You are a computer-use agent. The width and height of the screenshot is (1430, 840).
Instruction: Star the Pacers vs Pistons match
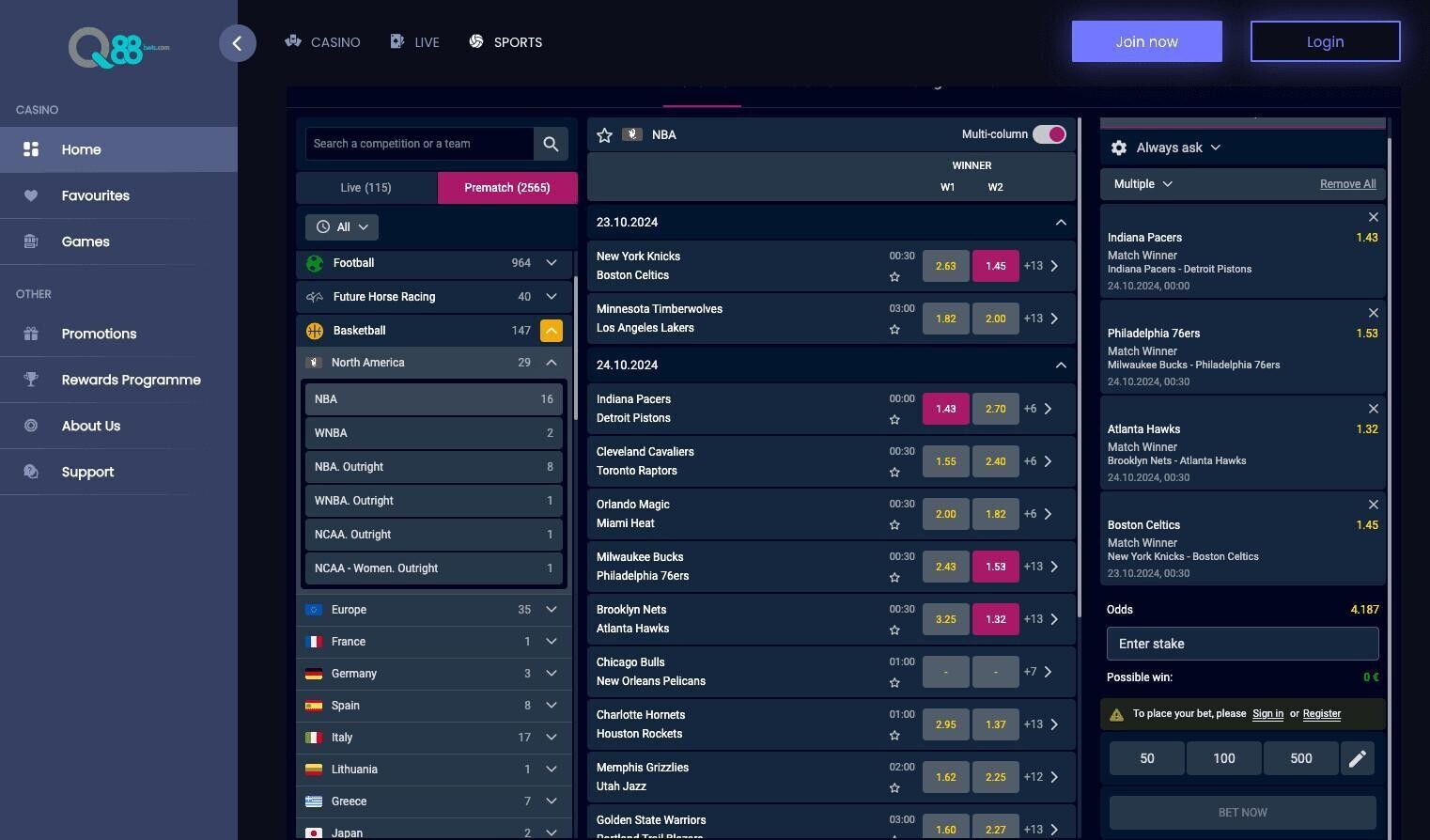[894, 419]
